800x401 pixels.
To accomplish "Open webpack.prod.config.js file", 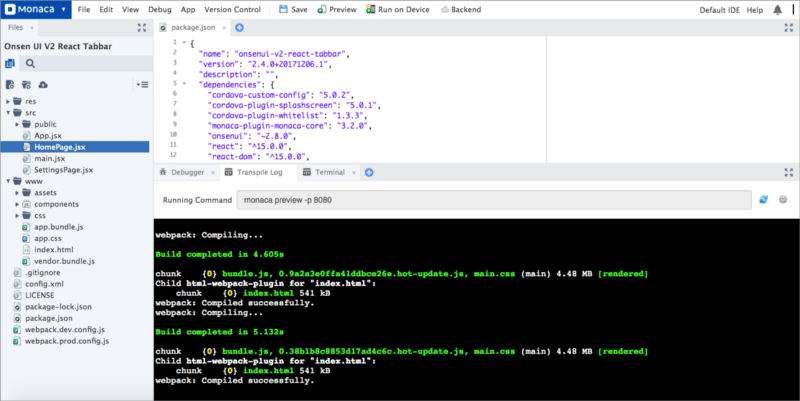I will (67, 341).
